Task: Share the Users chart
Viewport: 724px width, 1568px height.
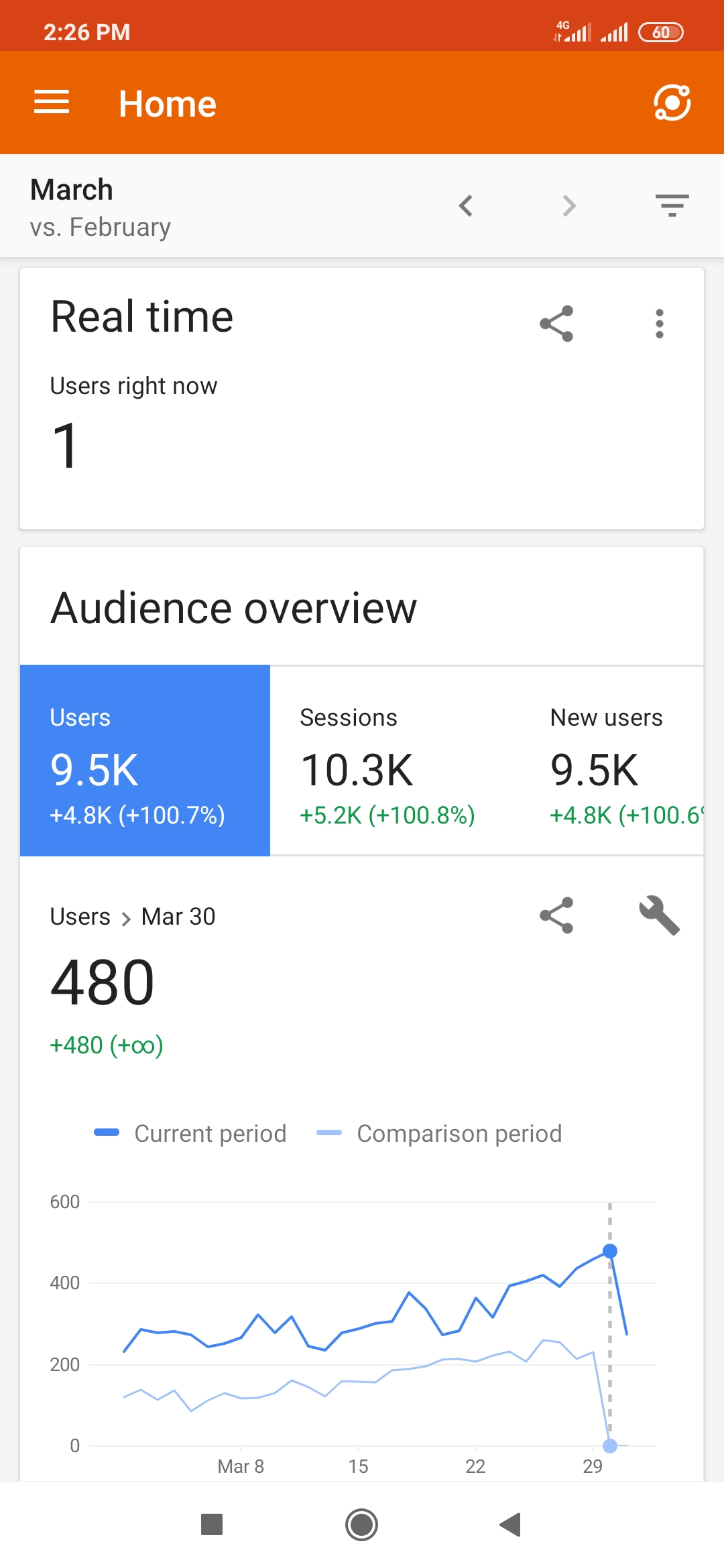Action: click(556, 915)
